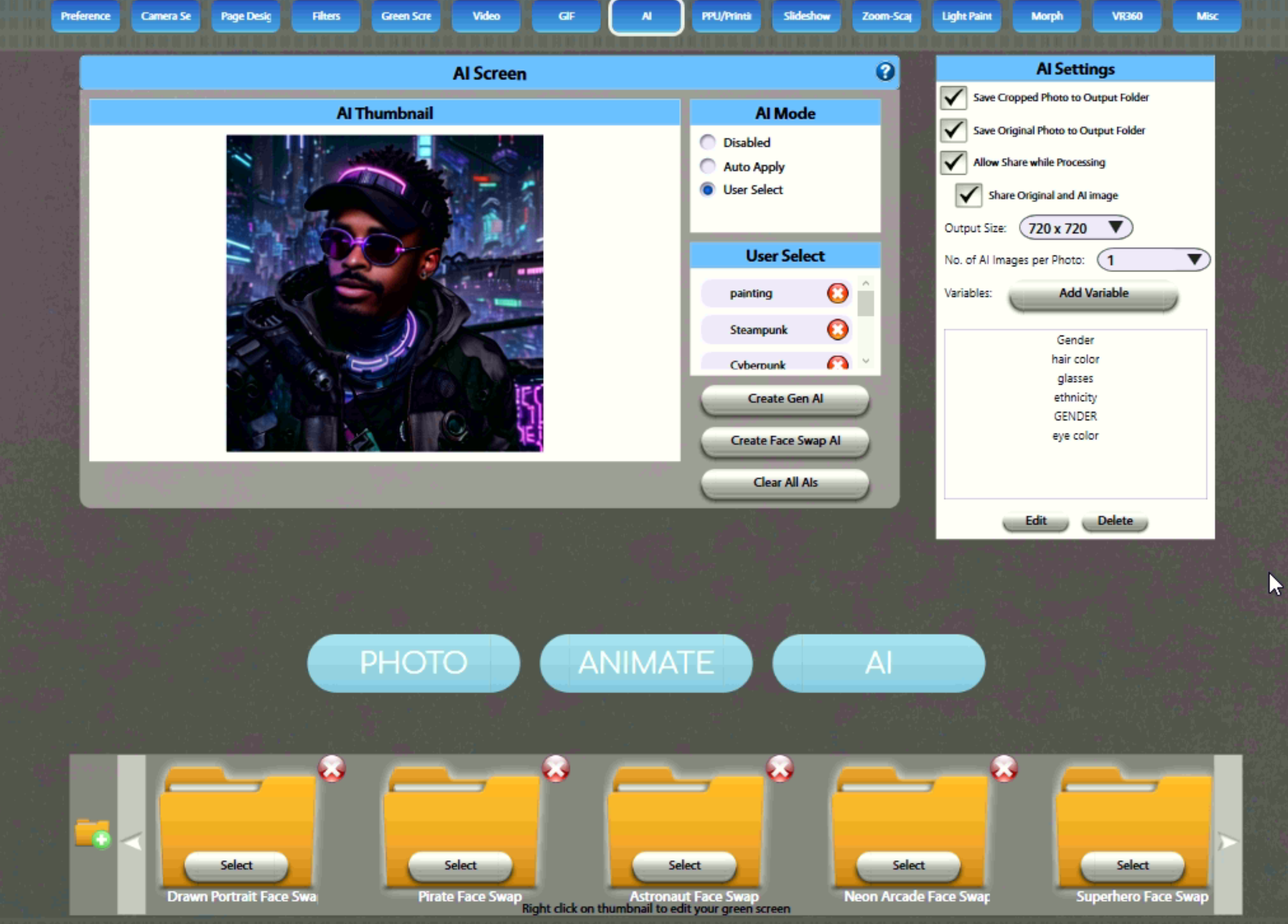The image size is (1288, 924).
Task: Click the Create Face Swap AI button
Action: click(785, 441)
